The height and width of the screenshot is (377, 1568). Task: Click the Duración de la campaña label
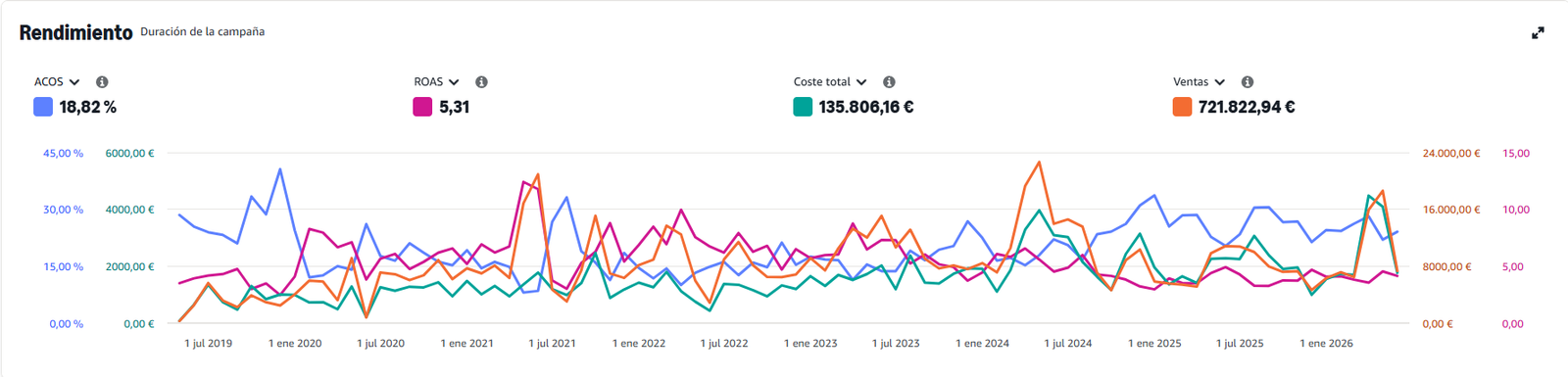(202, 32)
